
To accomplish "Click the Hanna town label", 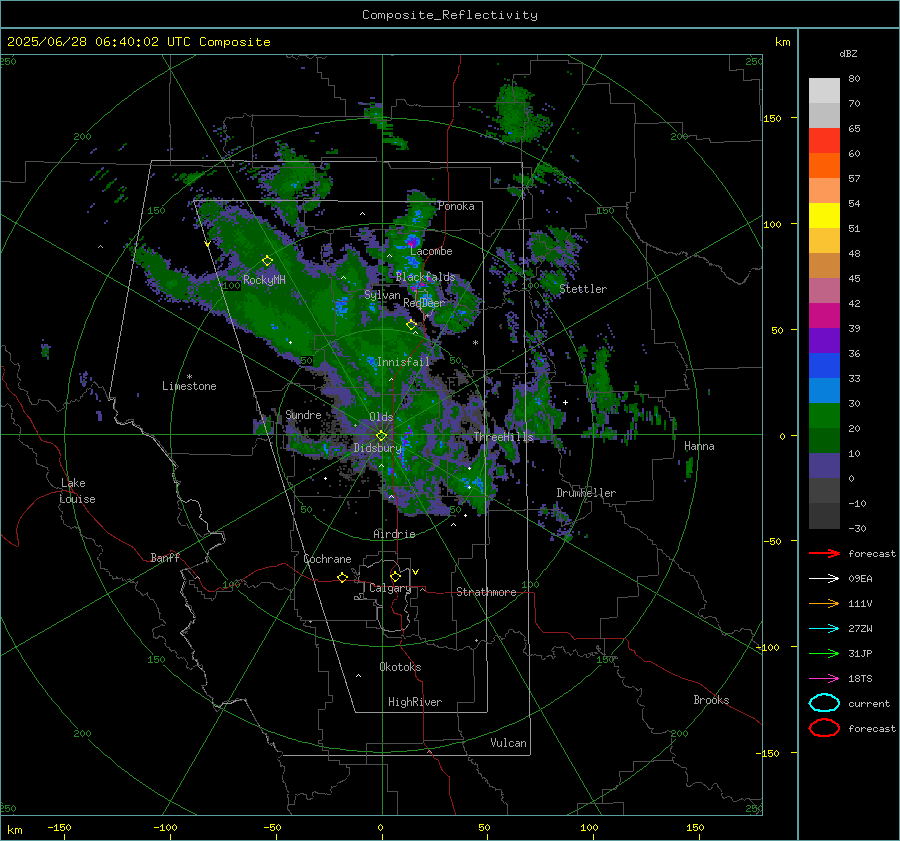I will click(x=699, y=446).
